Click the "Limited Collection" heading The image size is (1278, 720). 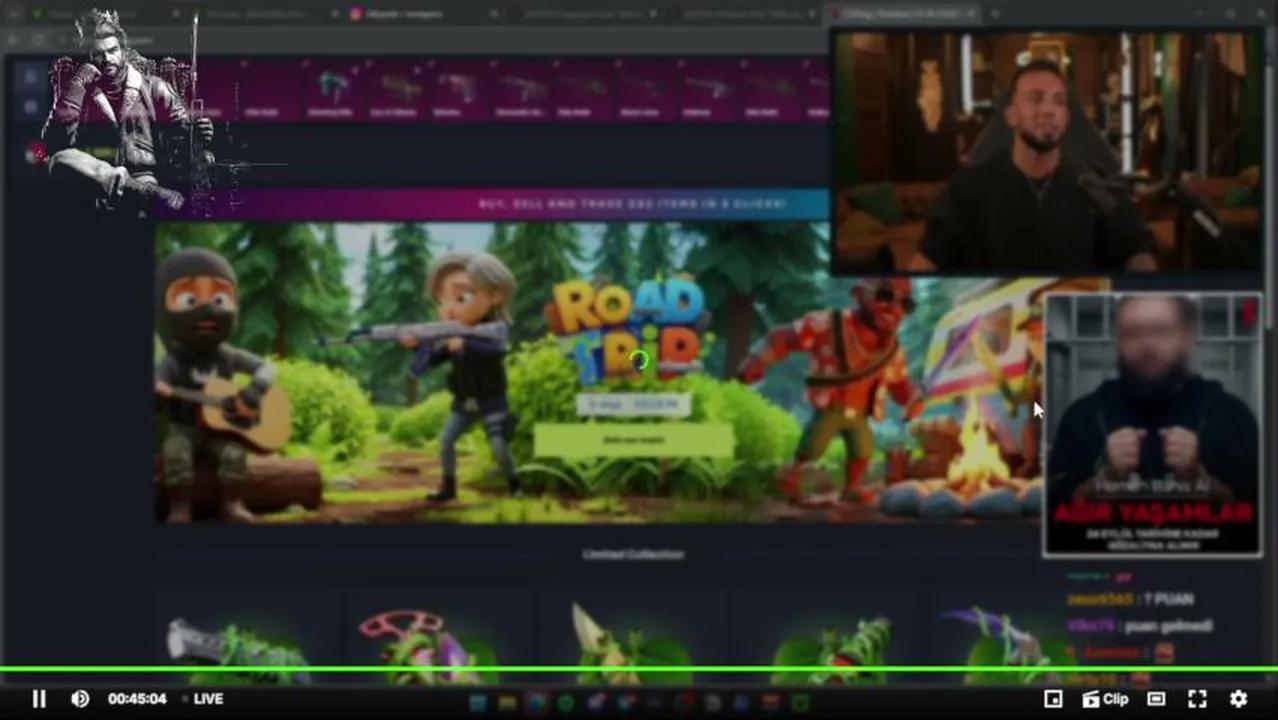[x=633, y=554]
